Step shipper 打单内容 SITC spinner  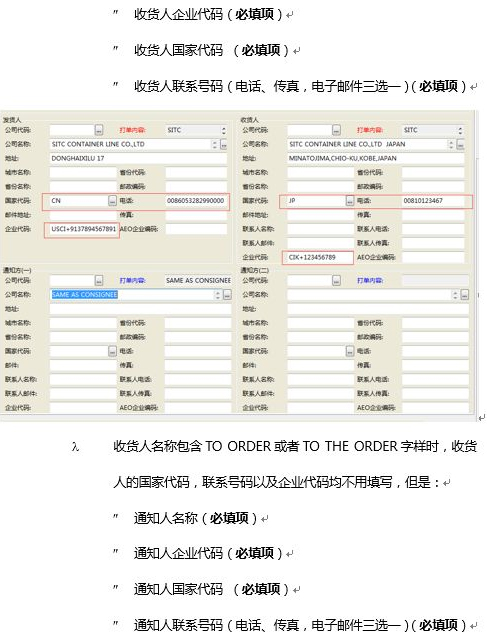[223, 130]
